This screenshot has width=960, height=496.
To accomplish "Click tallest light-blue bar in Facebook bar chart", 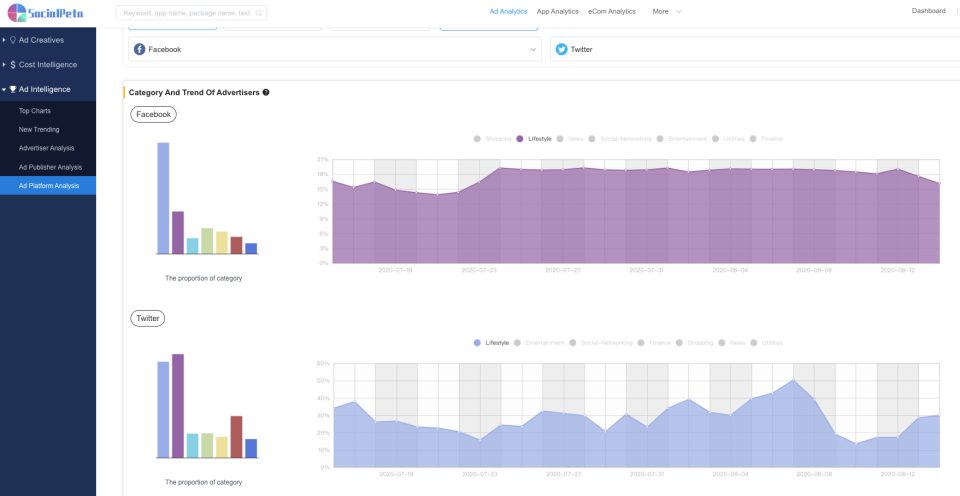I will coord(163,198).
